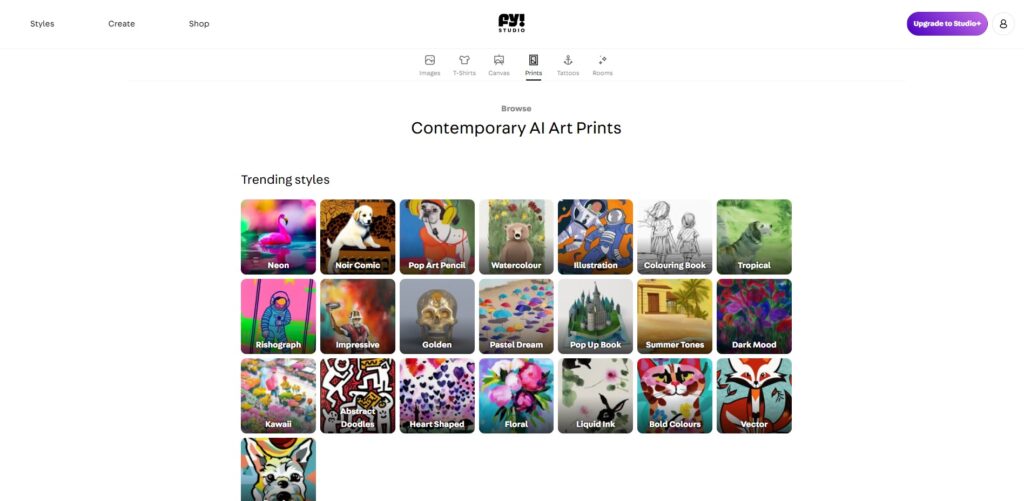
Task: Pick the Watercolour bear style
Action: tap(516, 236)
